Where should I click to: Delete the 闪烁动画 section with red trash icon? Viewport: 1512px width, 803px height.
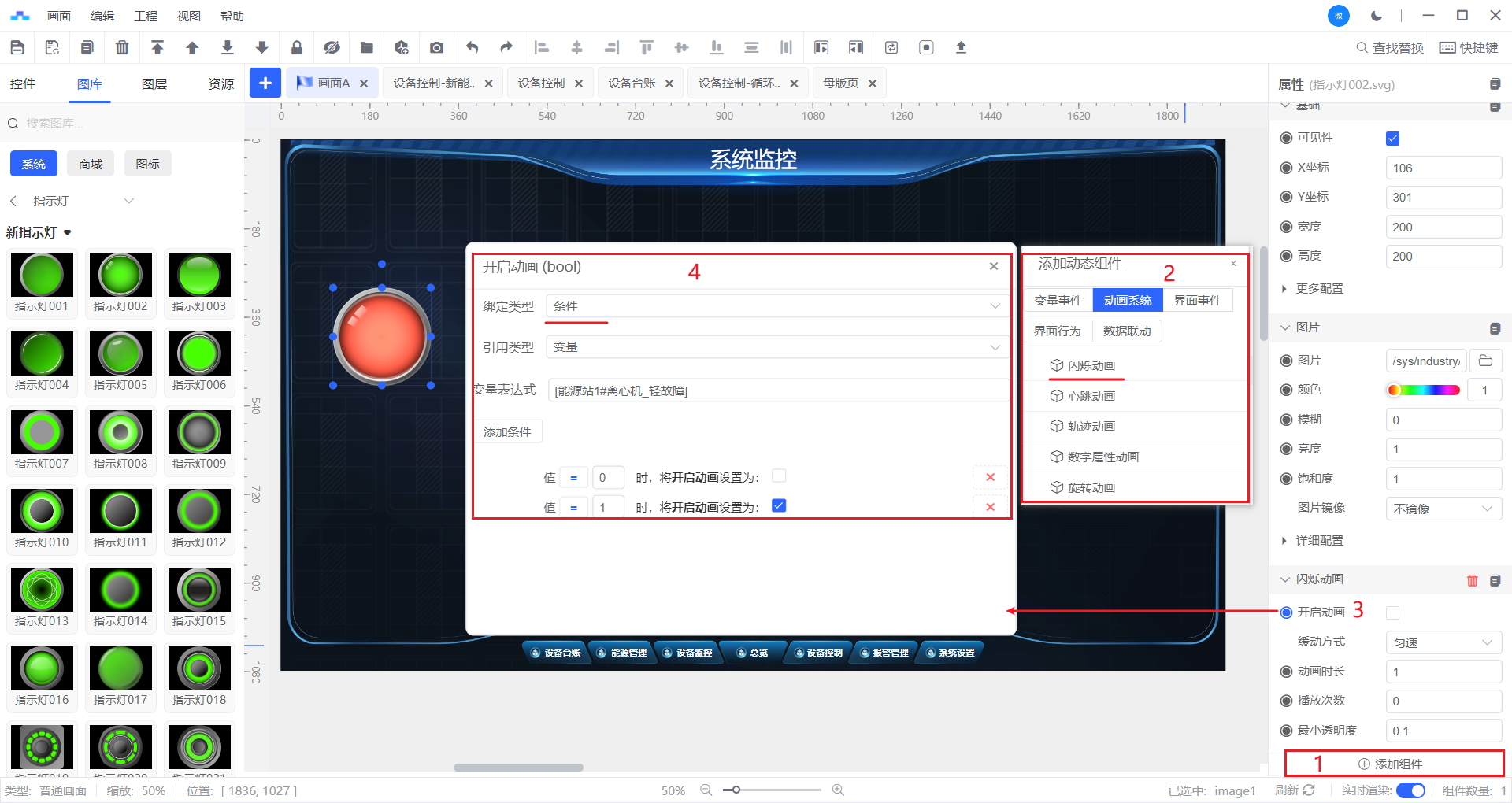coord(1472,580)
